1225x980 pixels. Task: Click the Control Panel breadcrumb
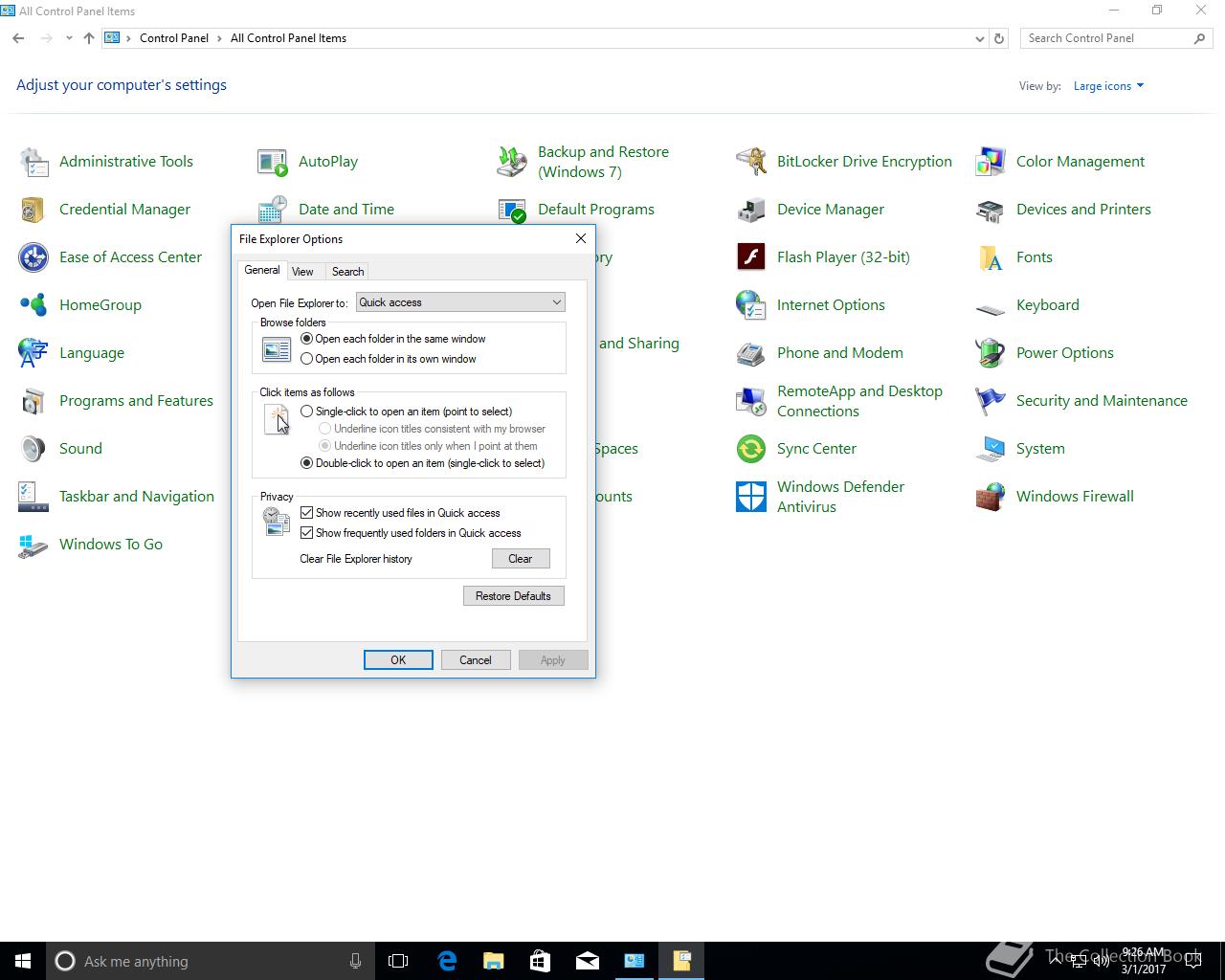pos(174,38)
